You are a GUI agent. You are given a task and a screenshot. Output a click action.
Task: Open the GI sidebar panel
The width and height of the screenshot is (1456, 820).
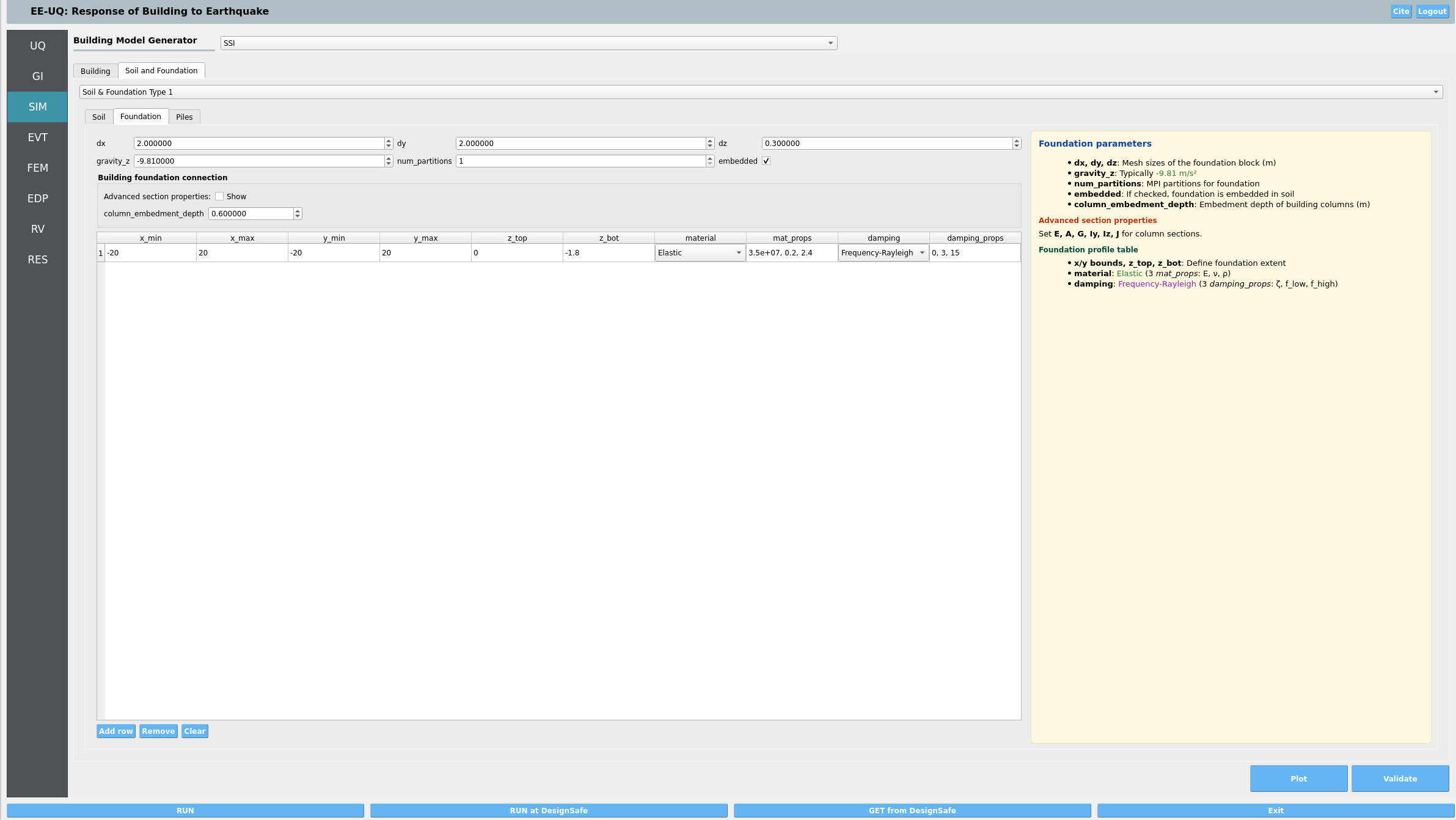coord(37,76)
